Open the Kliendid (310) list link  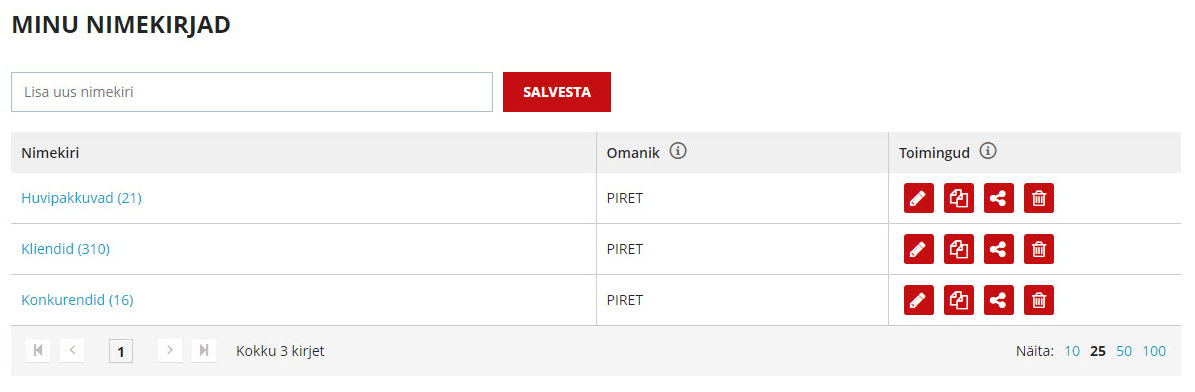(66, 249)
